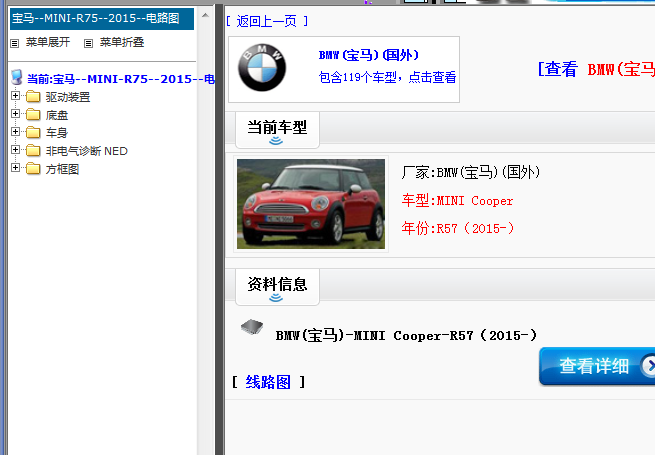Go back via 返回上一页 link

[x=267, y=21]
